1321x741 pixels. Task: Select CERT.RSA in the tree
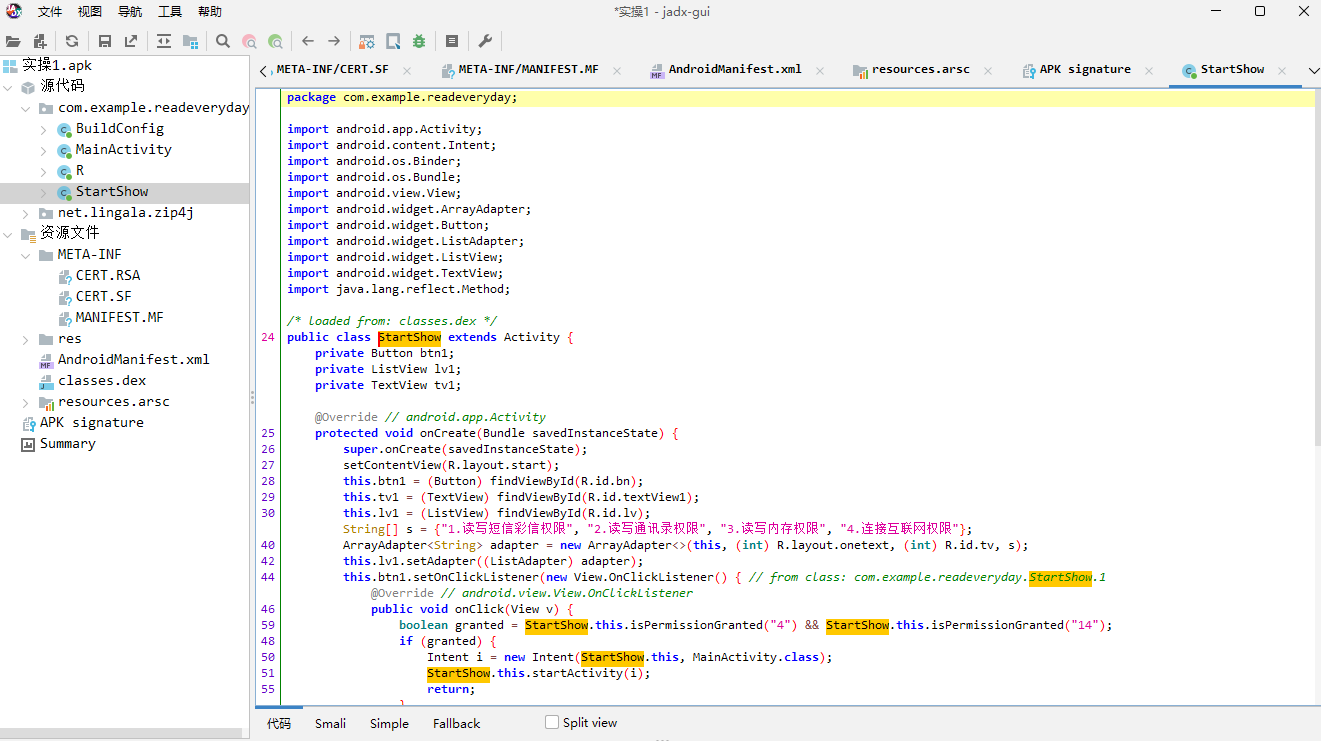pos(108,275)
